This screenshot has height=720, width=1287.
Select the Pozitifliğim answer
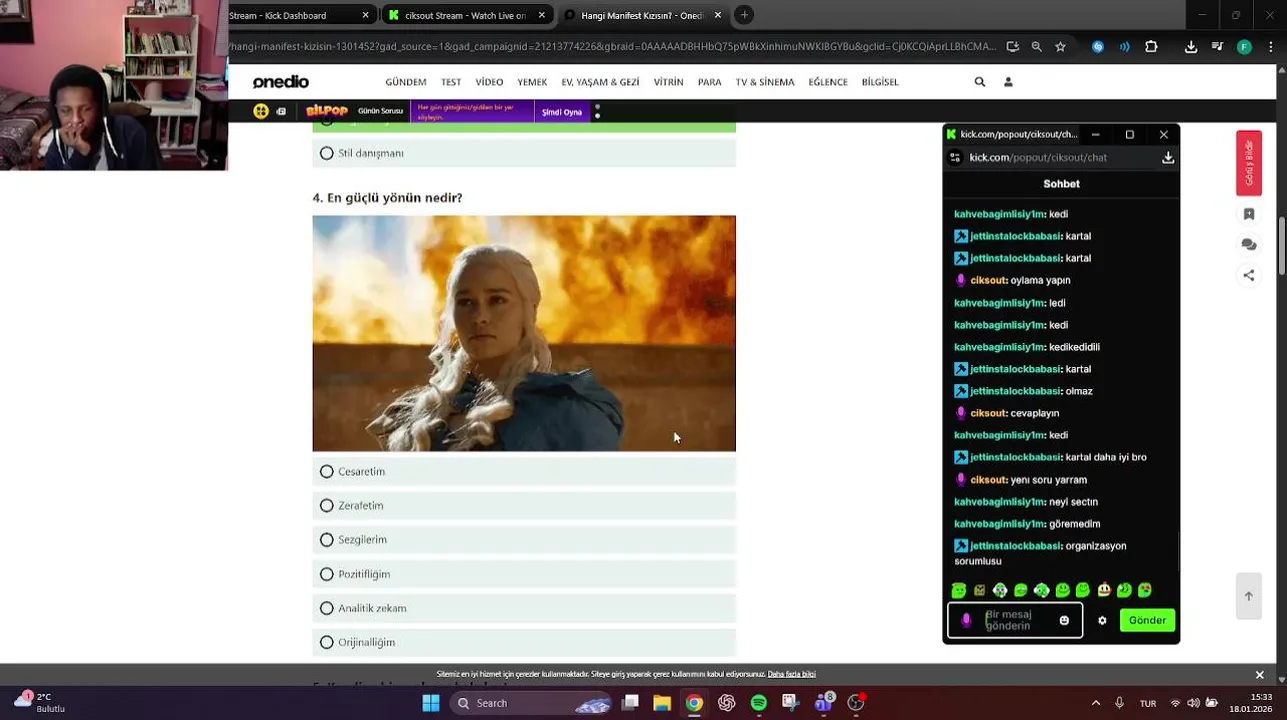[x=524, y=574]
